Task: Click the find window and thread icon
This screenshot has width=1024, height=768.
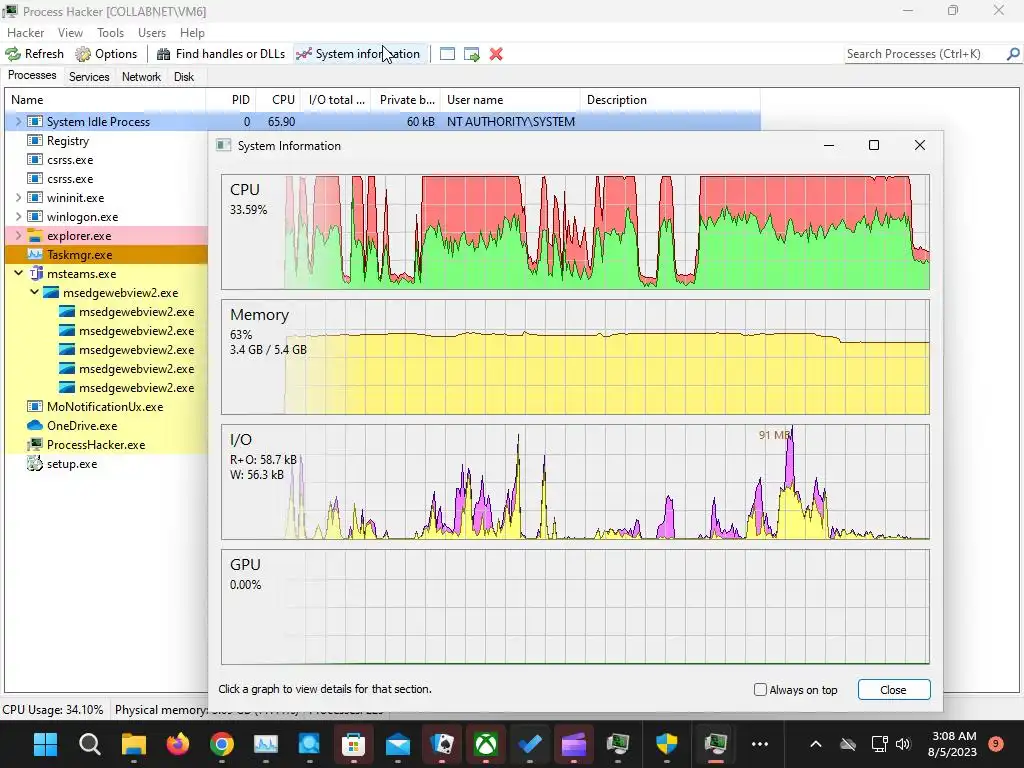Action: tap(472, 54)
